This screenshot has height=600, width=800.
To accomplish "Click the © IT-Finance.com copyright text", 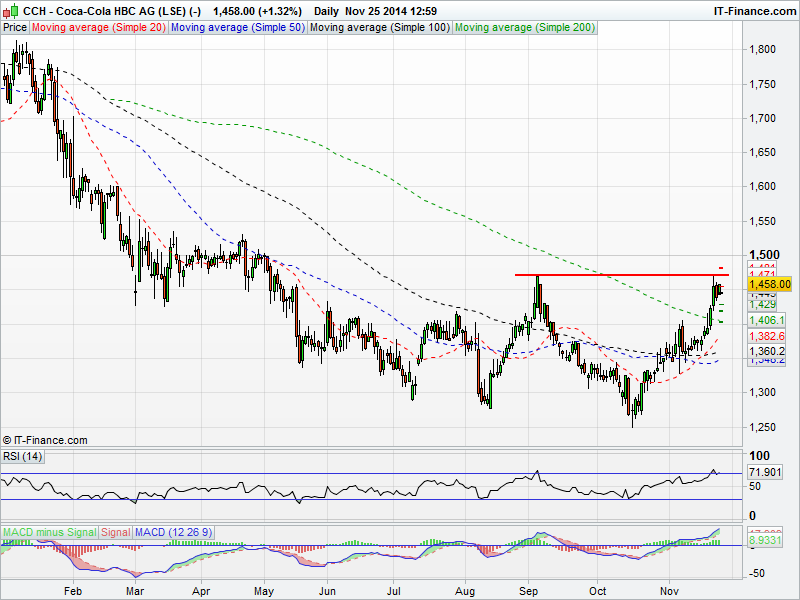I will (x=45, y=439).
